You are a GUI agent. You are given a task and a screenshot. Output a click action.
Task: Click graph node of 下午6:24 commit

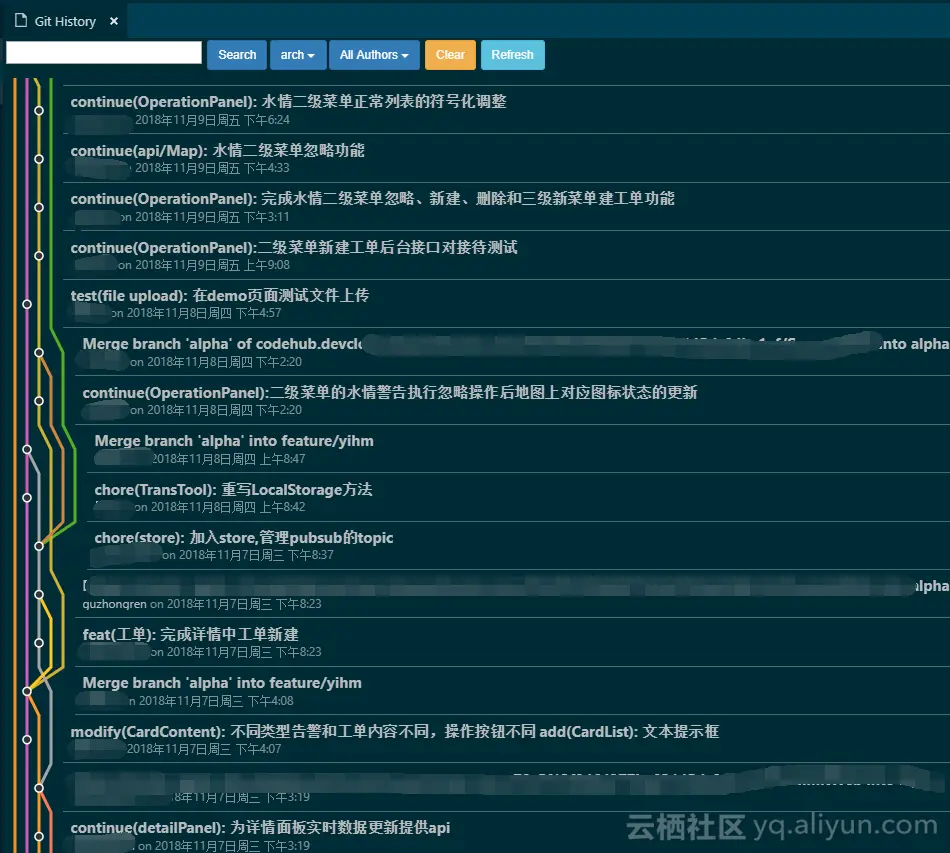(x=39, y=110)
